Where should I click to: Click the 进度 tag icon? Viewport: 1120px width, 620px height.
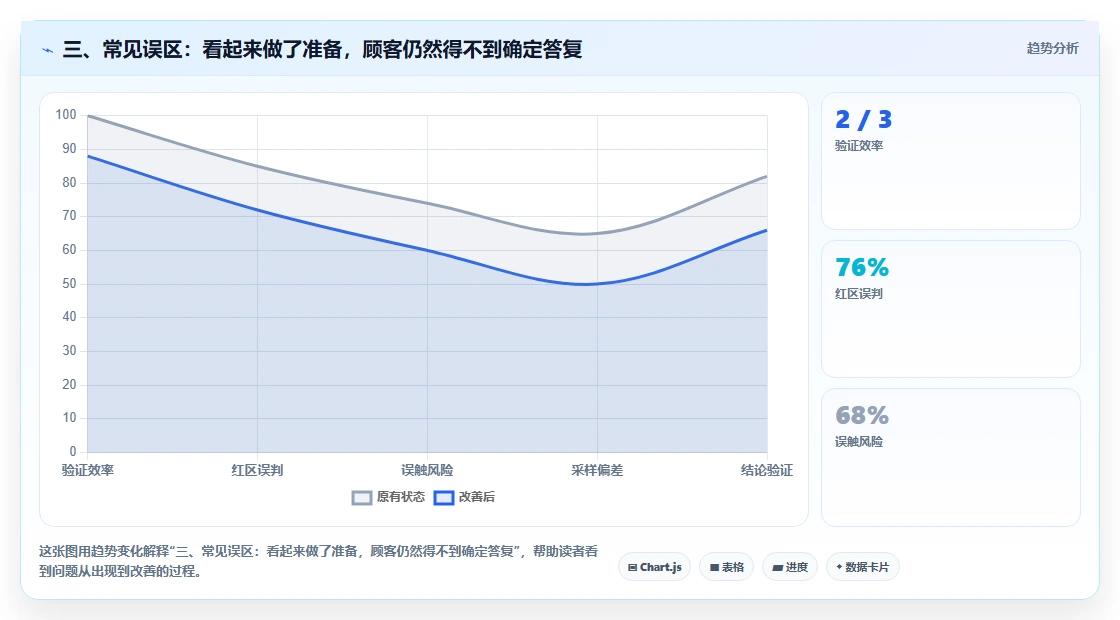click(778, 568)
